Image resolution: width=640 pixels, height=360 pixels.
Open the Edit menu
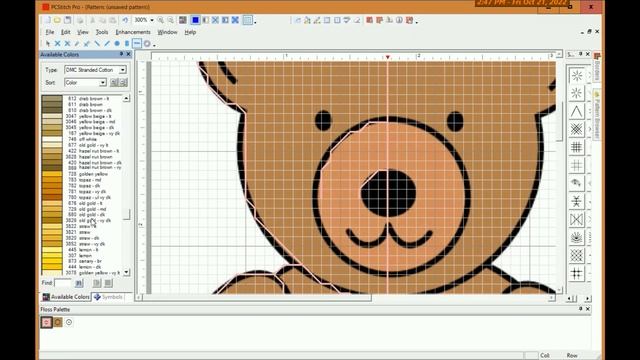click(65, 32)
